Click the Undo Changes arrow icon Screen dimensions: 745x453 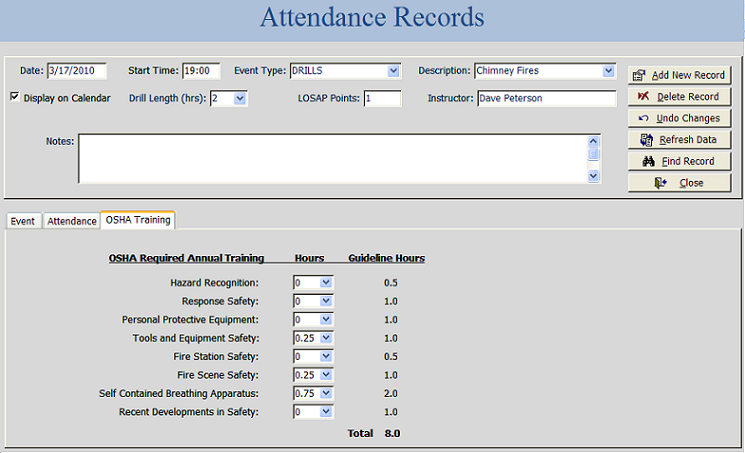click(x=644, y=118)
